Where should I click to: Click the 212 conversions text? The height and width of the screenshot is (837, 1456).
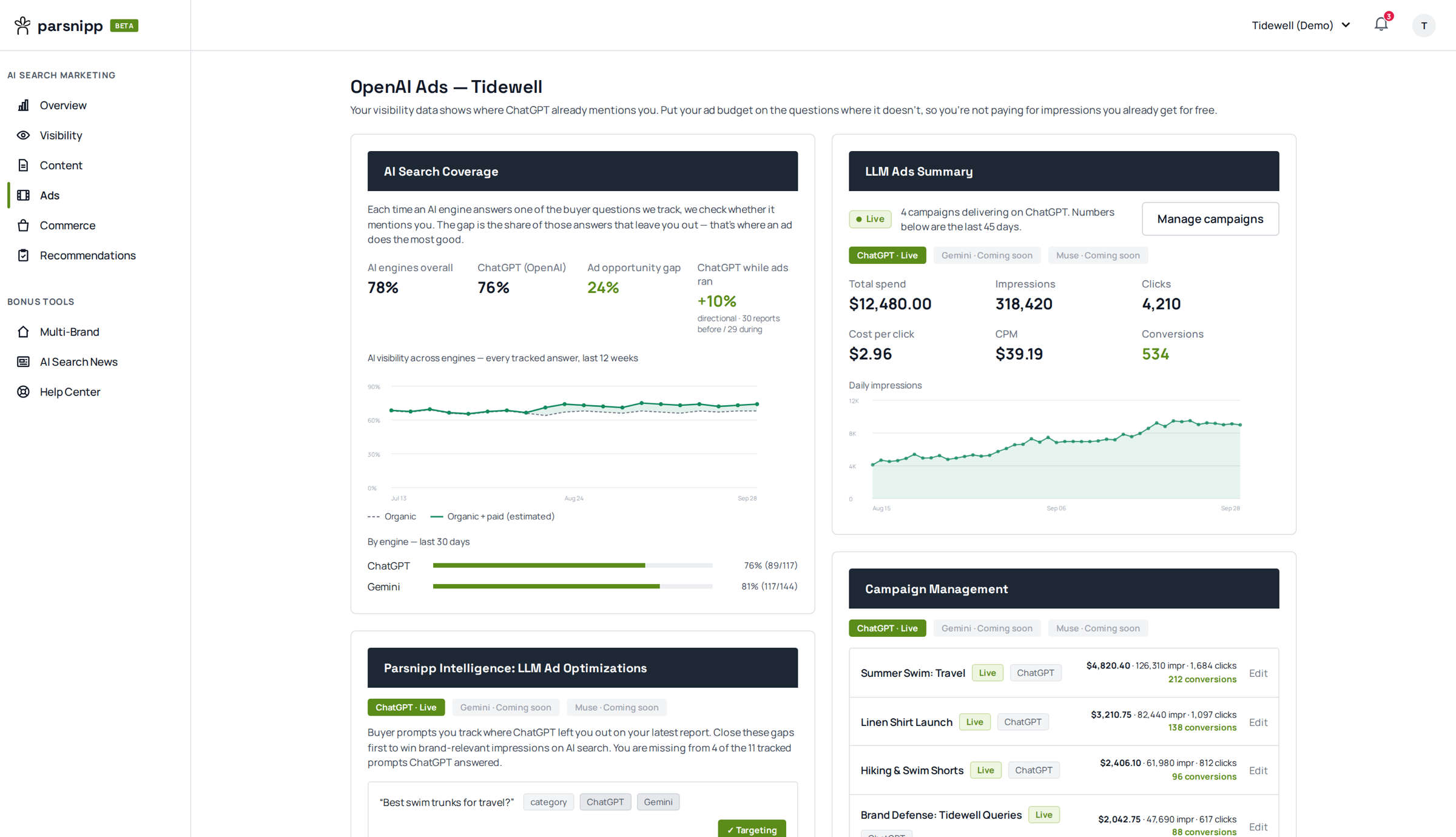click(1202, 679)
